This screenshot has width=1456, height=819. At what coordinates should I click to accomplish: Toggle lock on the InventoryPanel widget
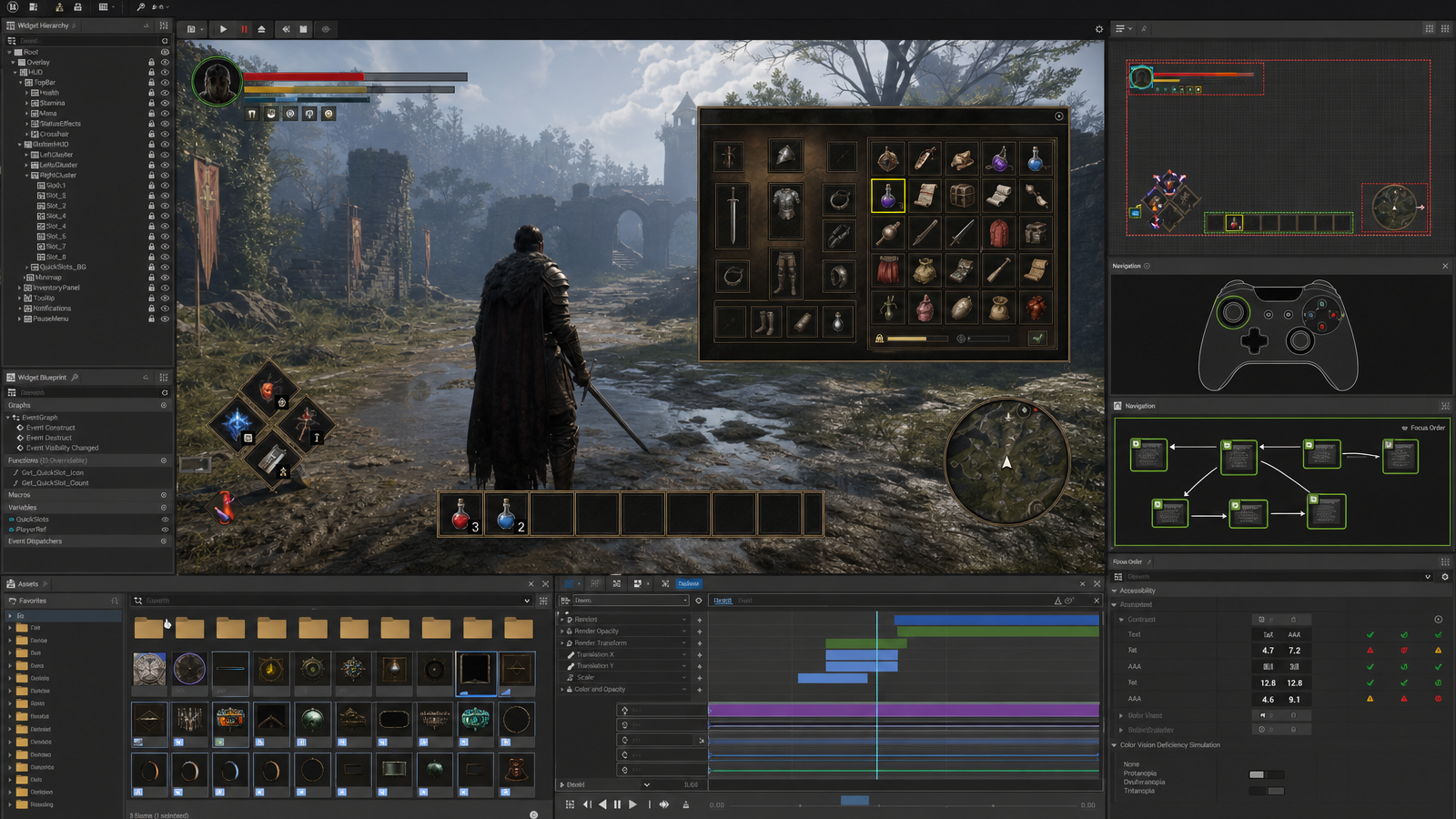[x=151, y=288]
